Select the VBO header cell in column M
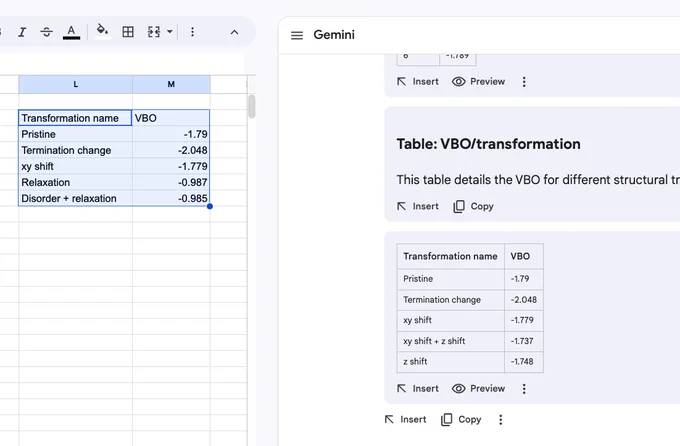This screenshot has width=680, height=446. 171,118
